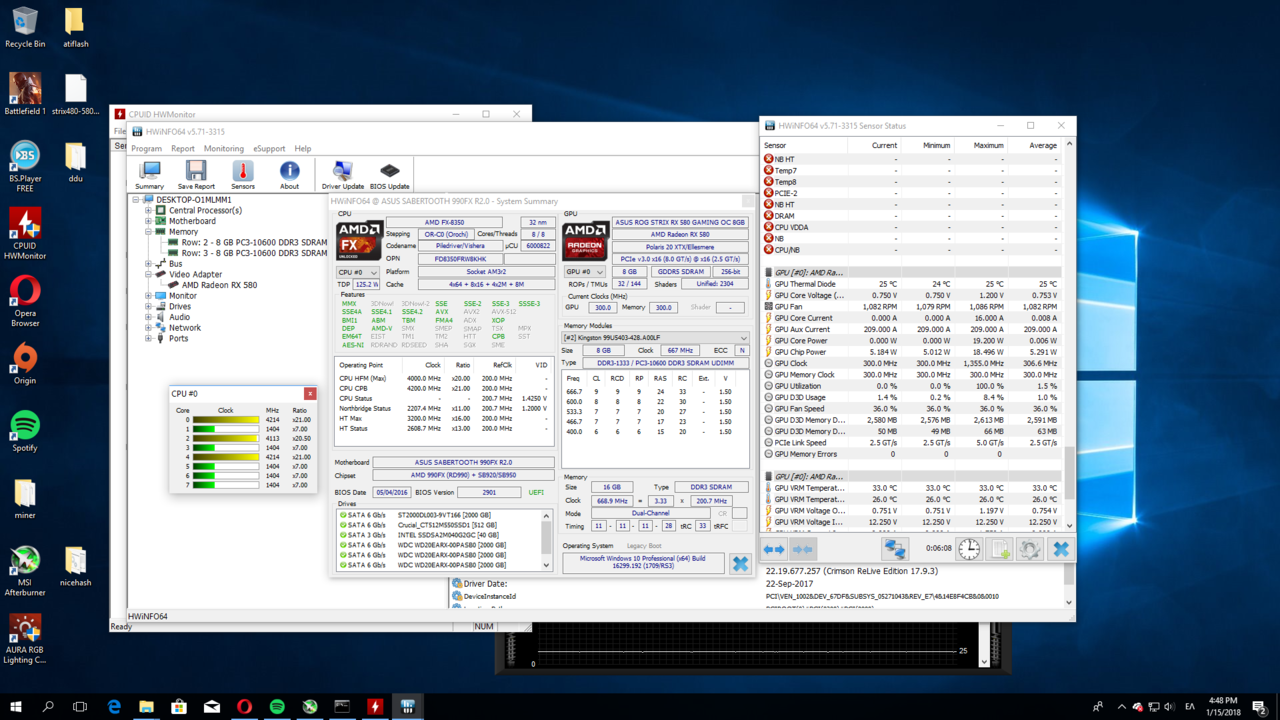Image resolution: width=1280 pixels, height=720 pixels.
Task: Click the BIOS Update chip icon
Action: 390,175
